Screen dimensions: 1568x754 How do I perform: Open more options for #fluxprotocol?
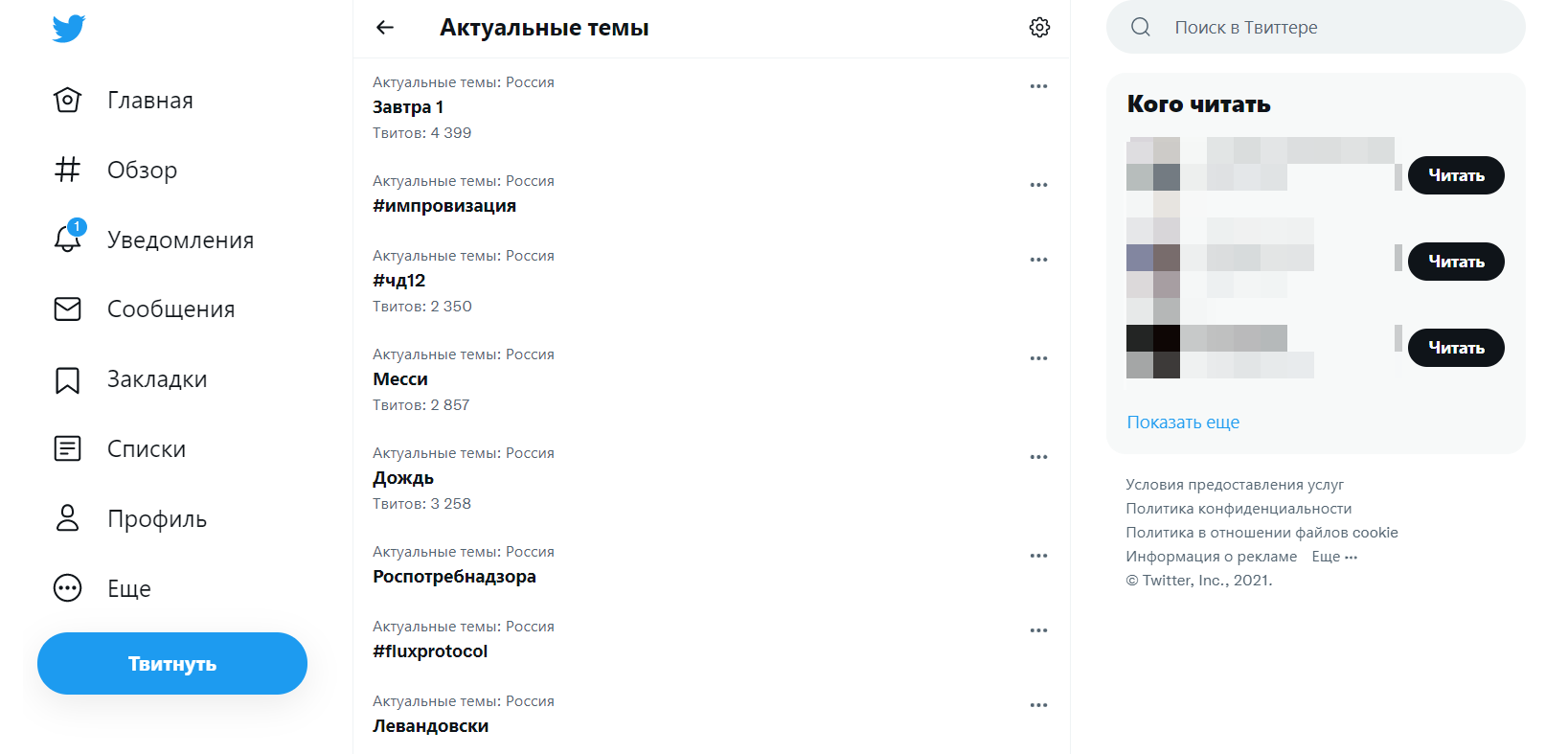point(1038,630)
